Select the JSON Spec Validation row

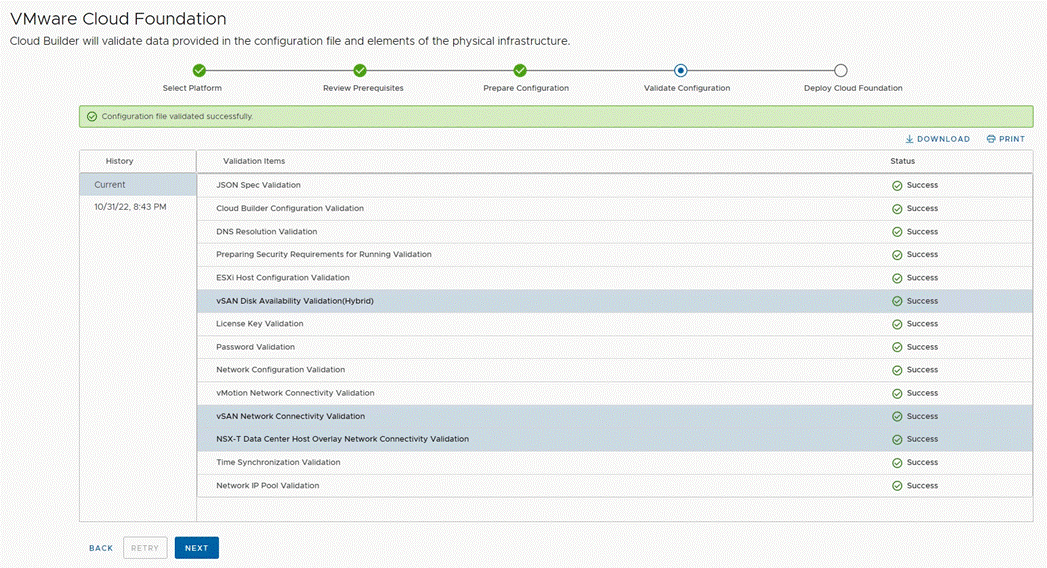click(615, 186)
